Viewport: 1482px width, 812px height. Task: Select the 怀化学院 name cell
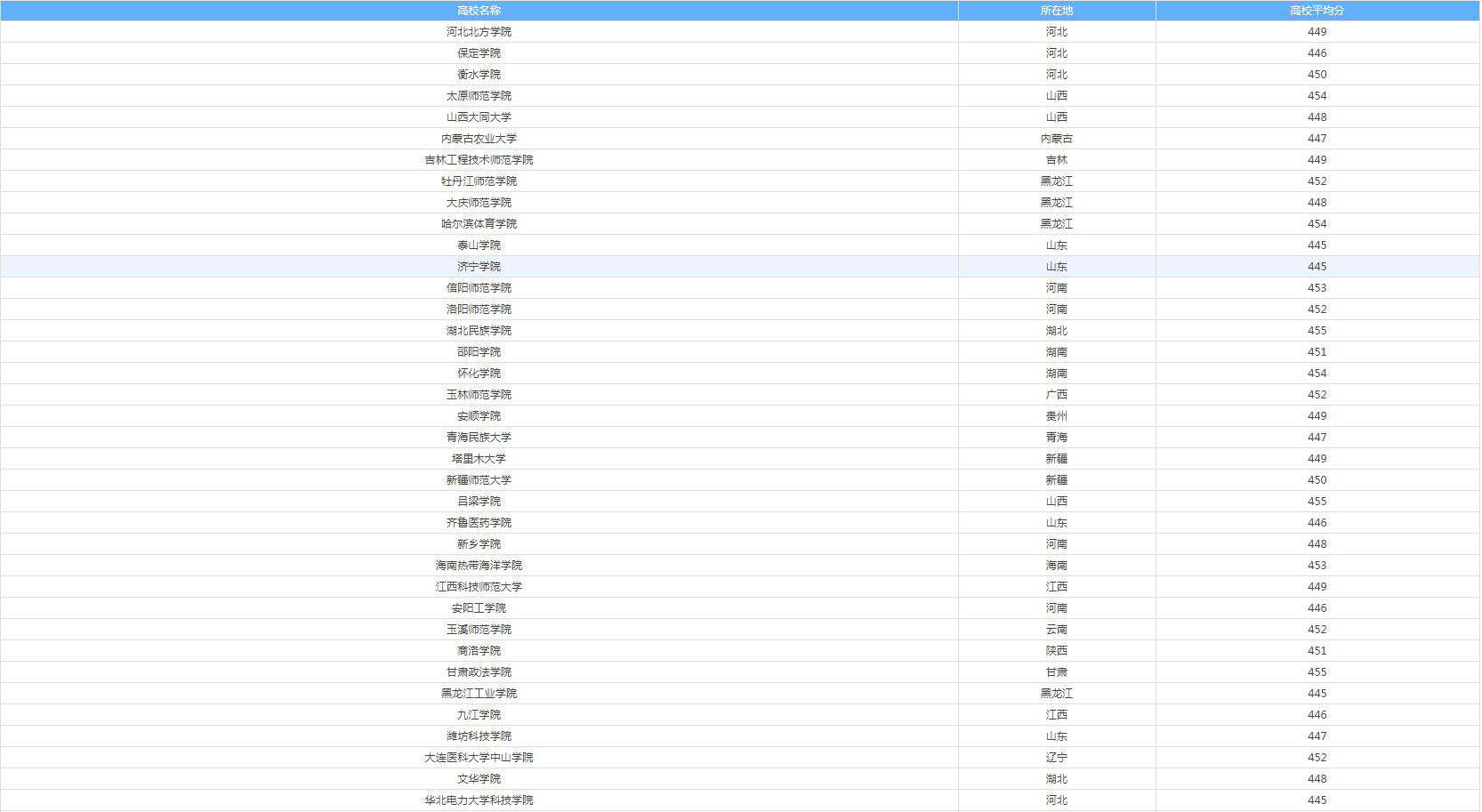479,374
